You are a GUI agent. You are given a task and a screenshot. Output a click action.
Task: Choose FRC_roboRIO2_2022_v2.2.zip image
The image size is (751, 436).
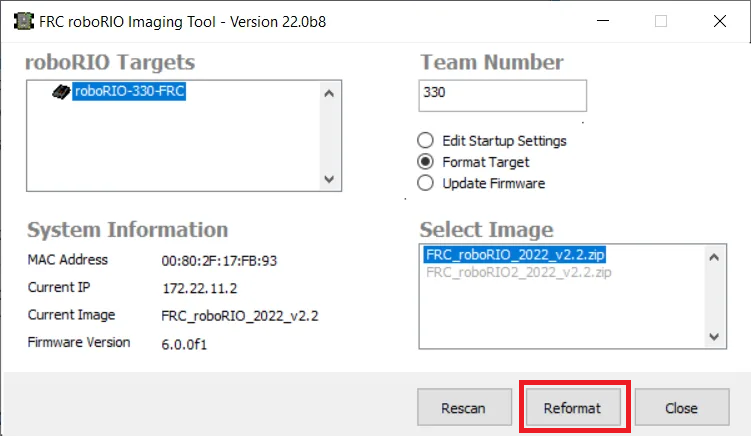[x=519, y=272]
